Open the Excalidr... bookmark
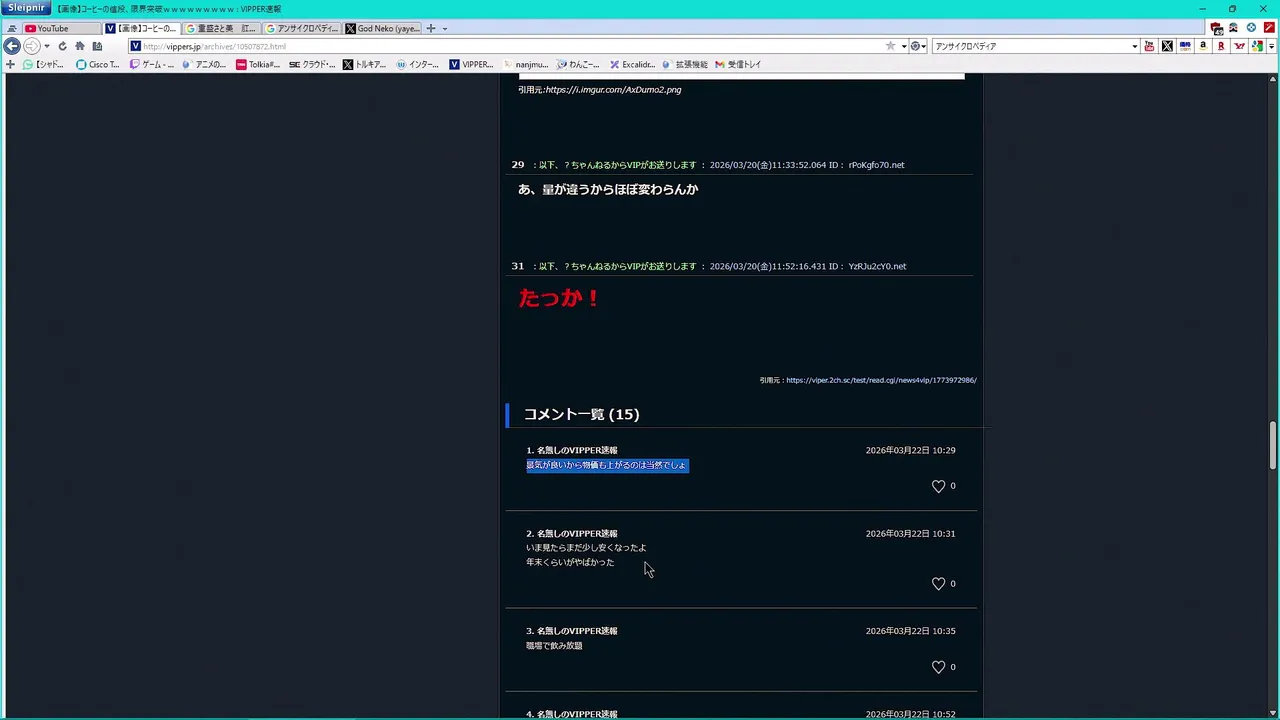The height and width of the screenshot is (720, 1280). pos(632,64)
